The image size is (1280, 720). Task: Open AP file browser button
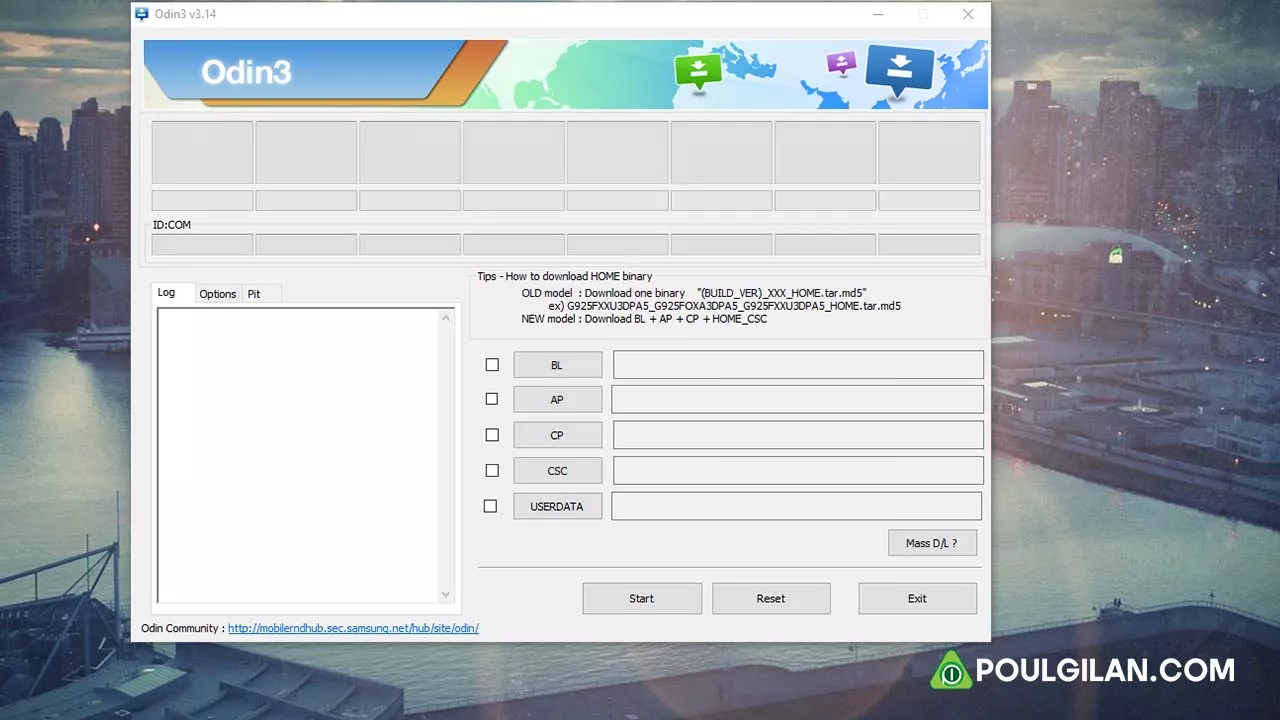[x=558, y=399]
